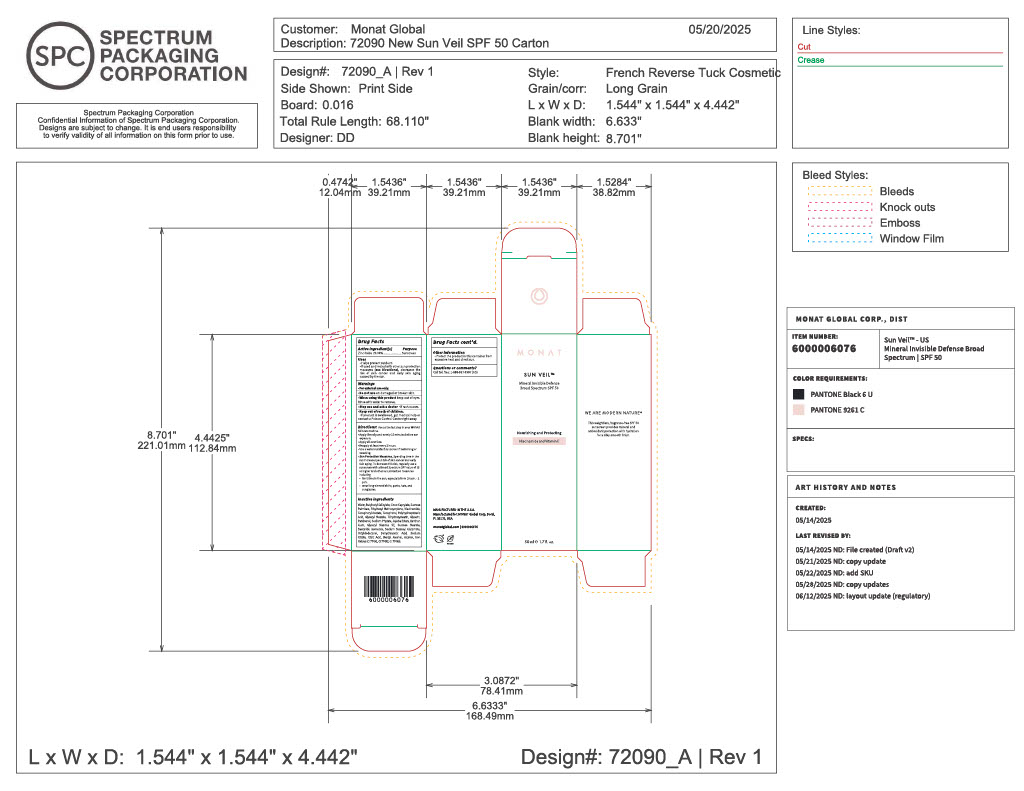Select the PANTONE 9261 C swatch
Image resolution: width=1024 pixels, height=791 pixels.
(798, 411)
